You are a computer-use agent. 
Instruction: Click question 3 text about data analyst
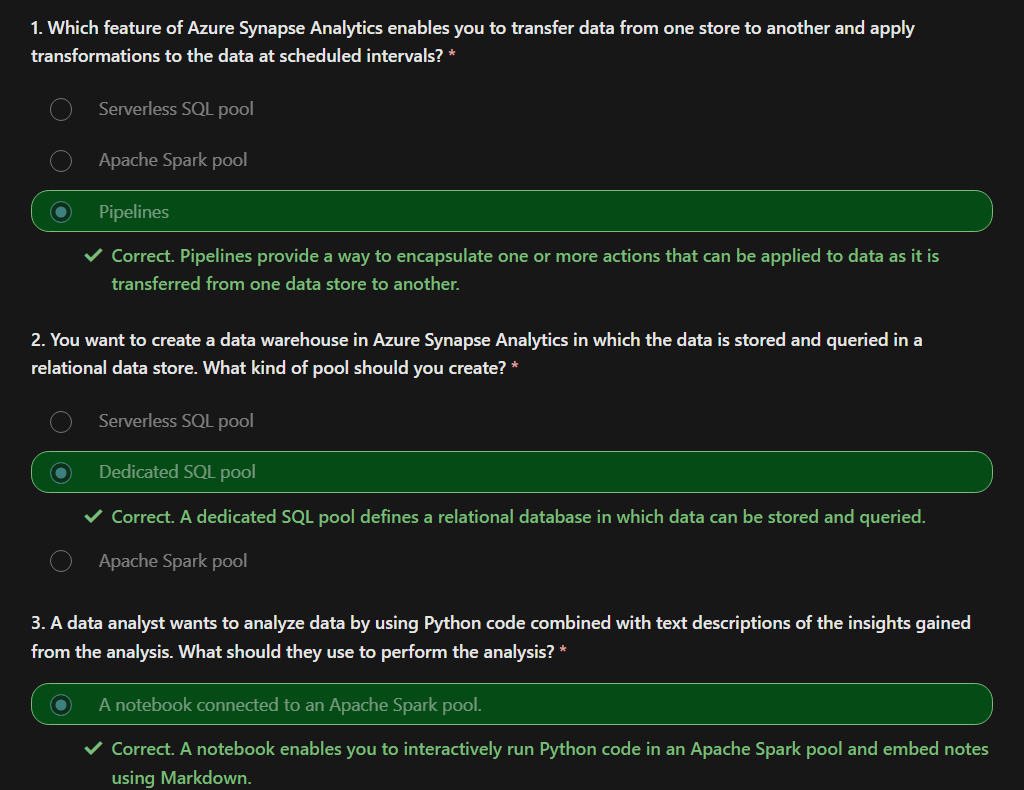pos(500,637)
